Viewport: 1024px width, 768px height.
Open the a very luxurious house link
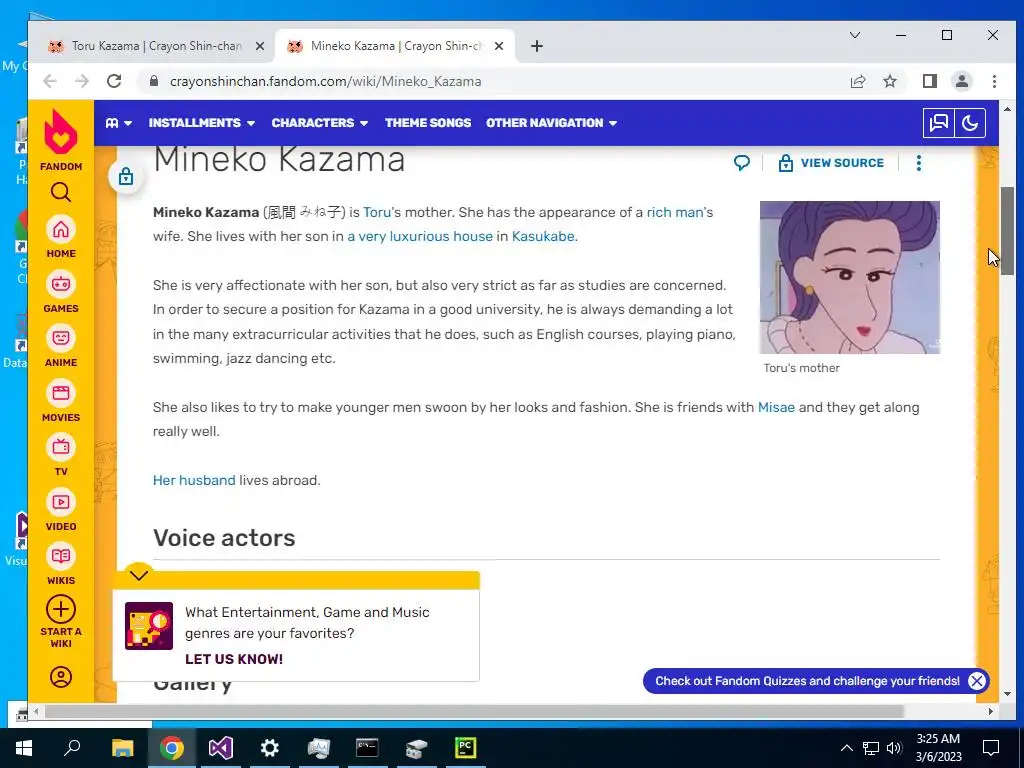[x=420, y=236]
